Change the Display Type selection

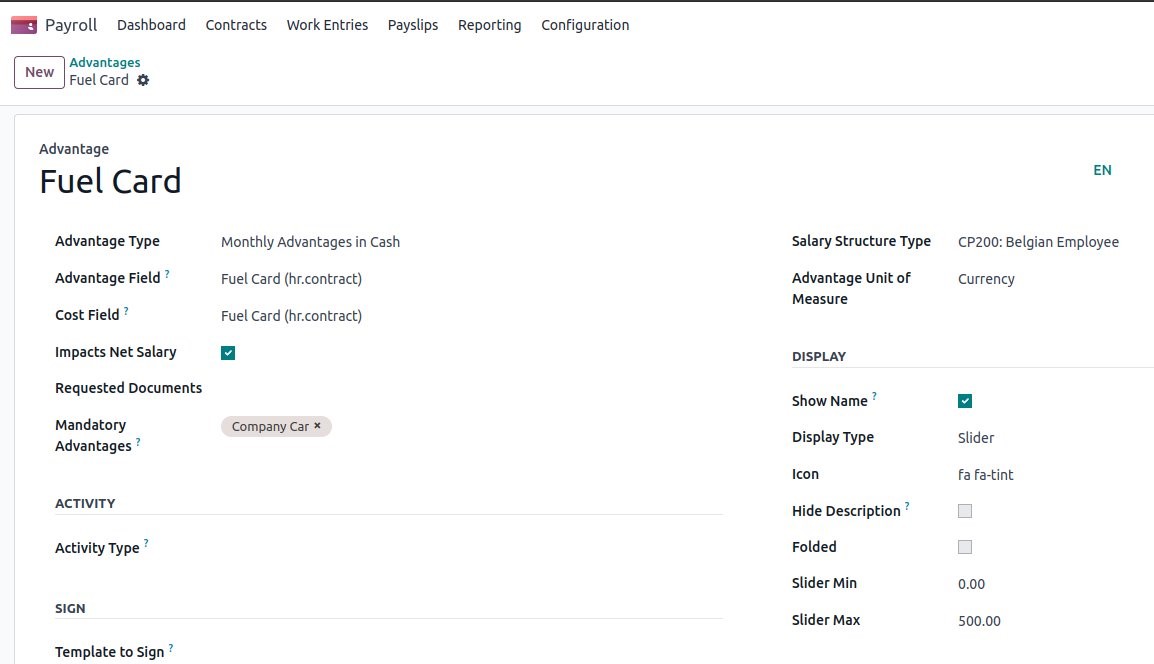975,437
